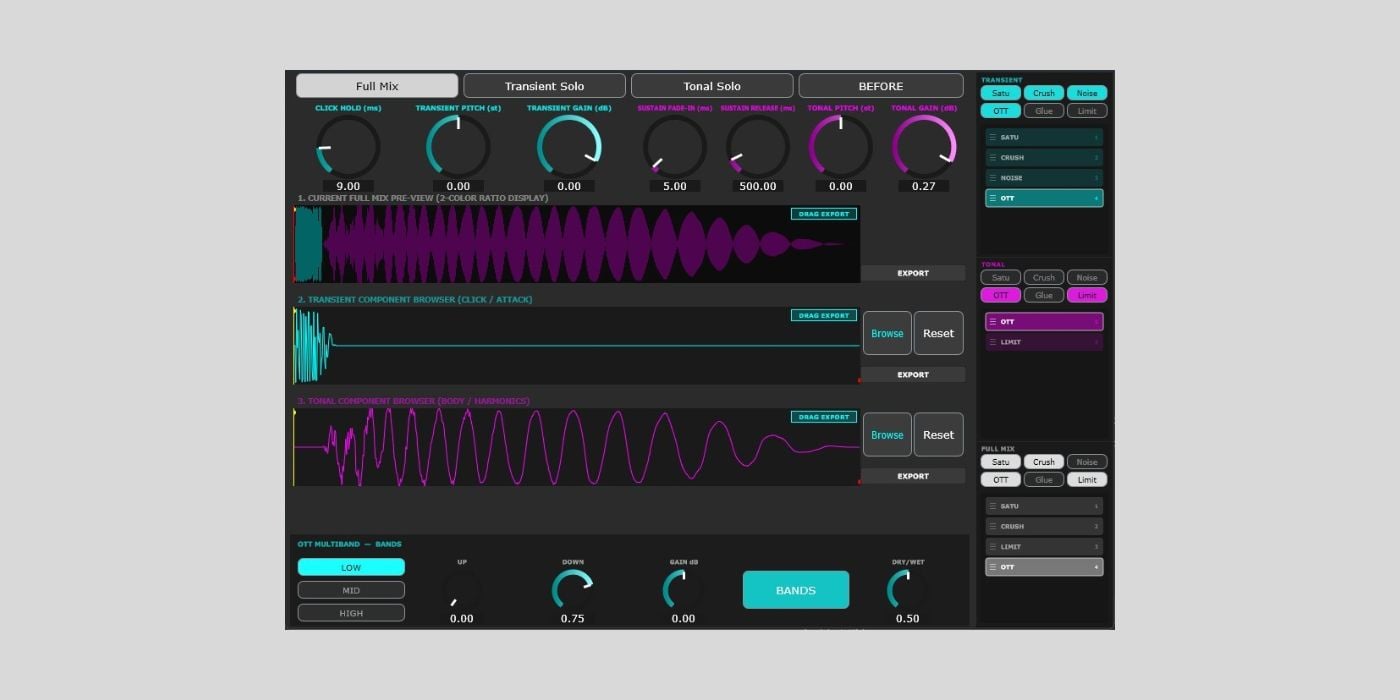Select the MID band in OTT Multiband
1400x700 pixels.
point(351,590)
